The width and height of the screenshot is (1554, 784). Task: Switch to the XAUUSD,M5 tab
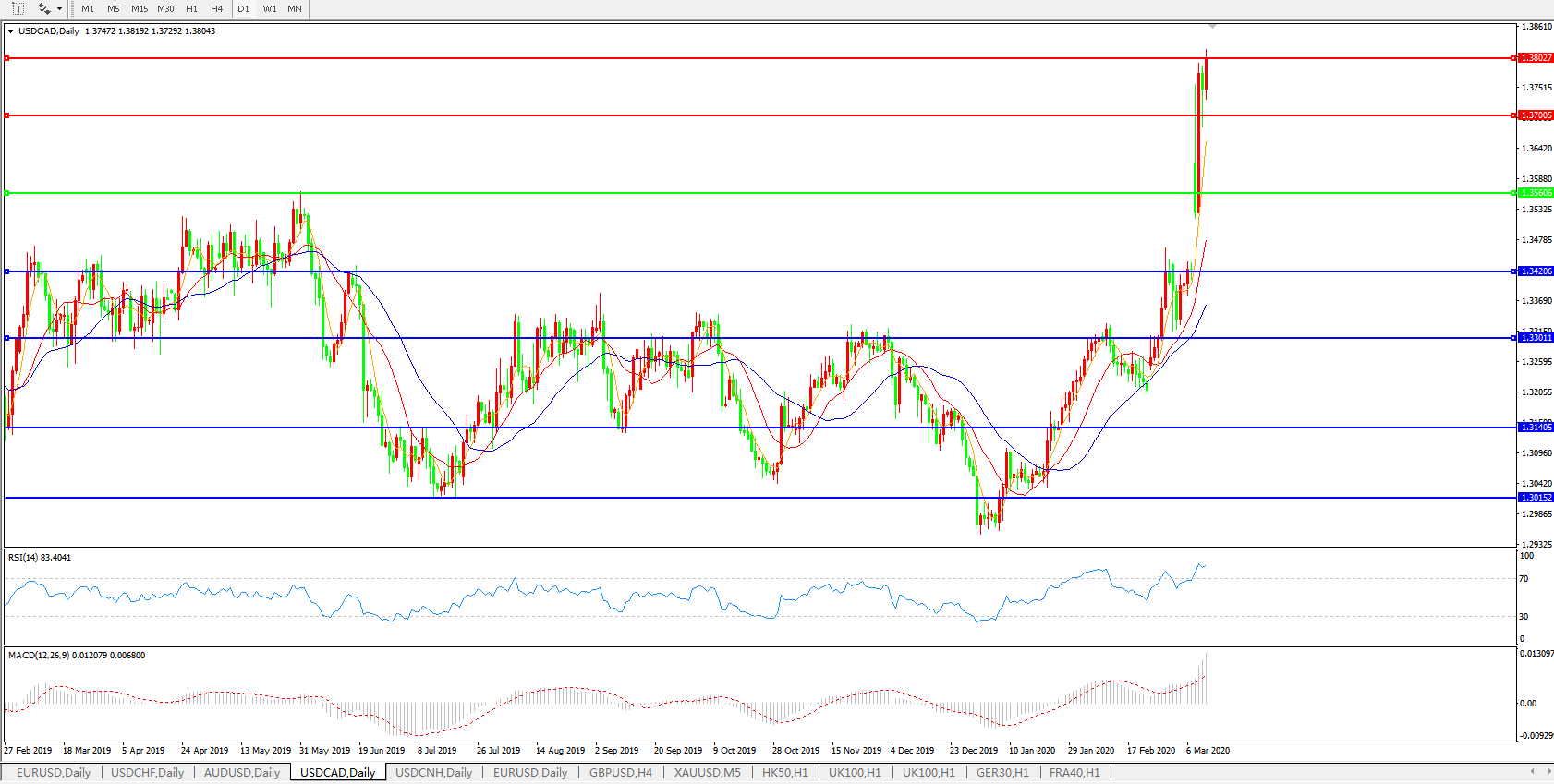[707, 773]
